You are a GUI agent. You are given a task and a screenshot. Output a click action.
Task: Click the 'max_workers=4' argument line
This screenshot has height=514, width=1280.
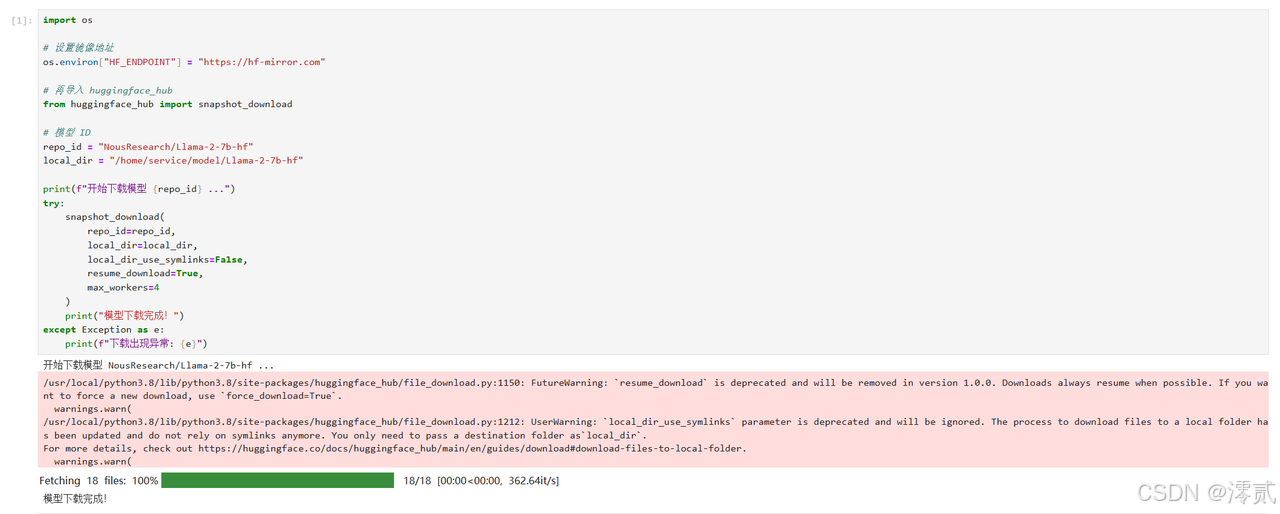coord(123,287)
